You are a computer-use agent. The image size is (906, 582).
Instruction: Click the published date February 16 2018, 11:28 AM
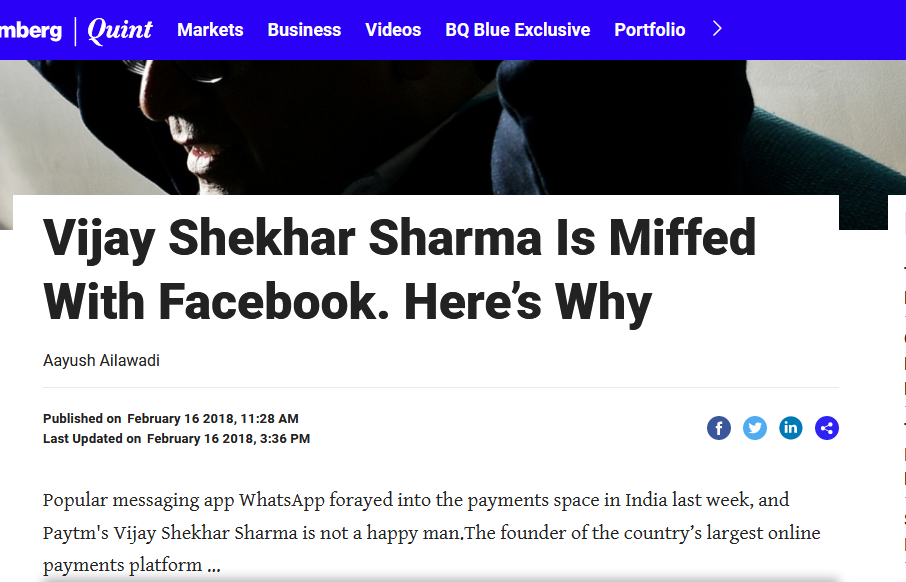tap(213, 418)
